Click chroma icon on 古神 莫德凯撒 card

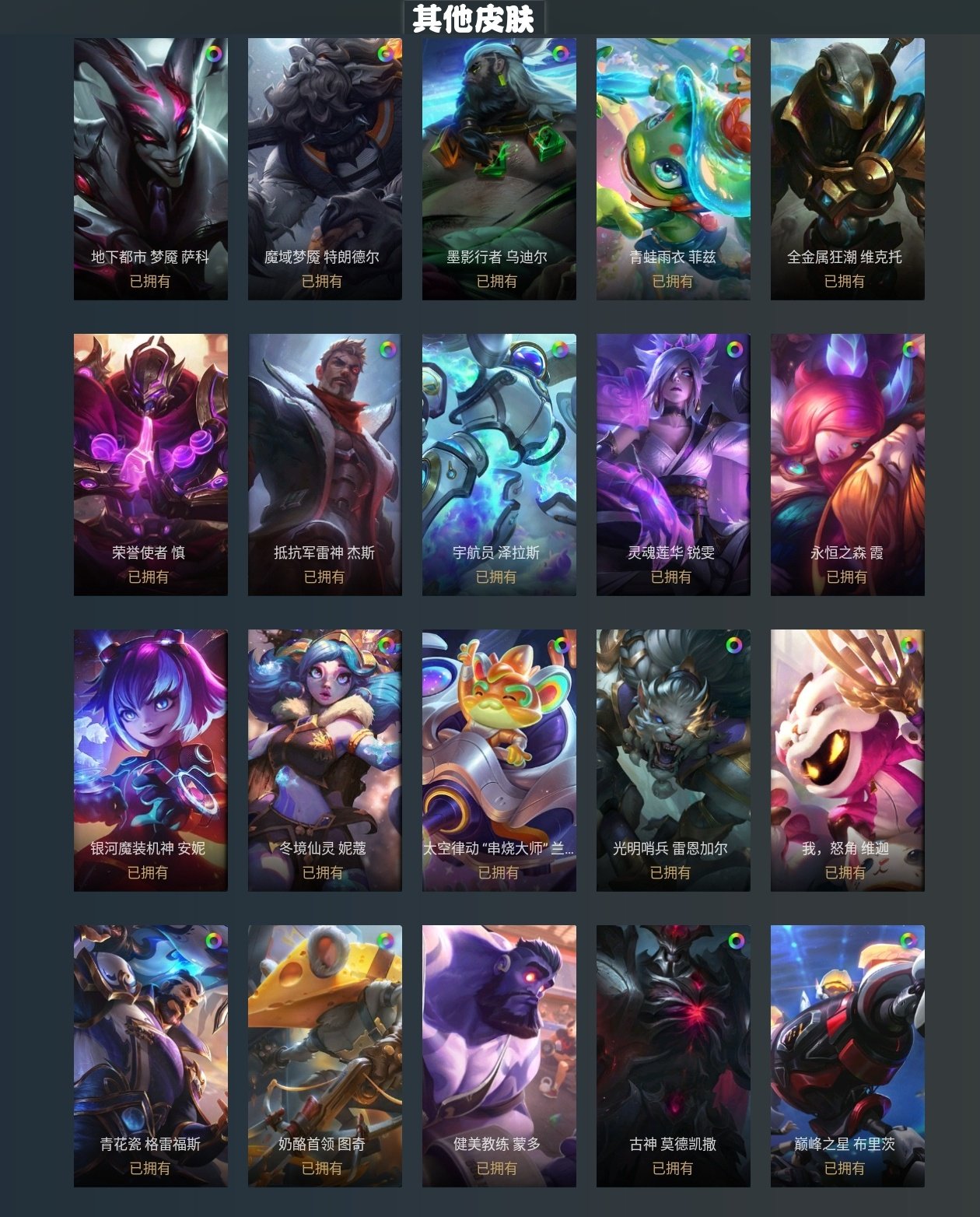click(x=736, y=941)
